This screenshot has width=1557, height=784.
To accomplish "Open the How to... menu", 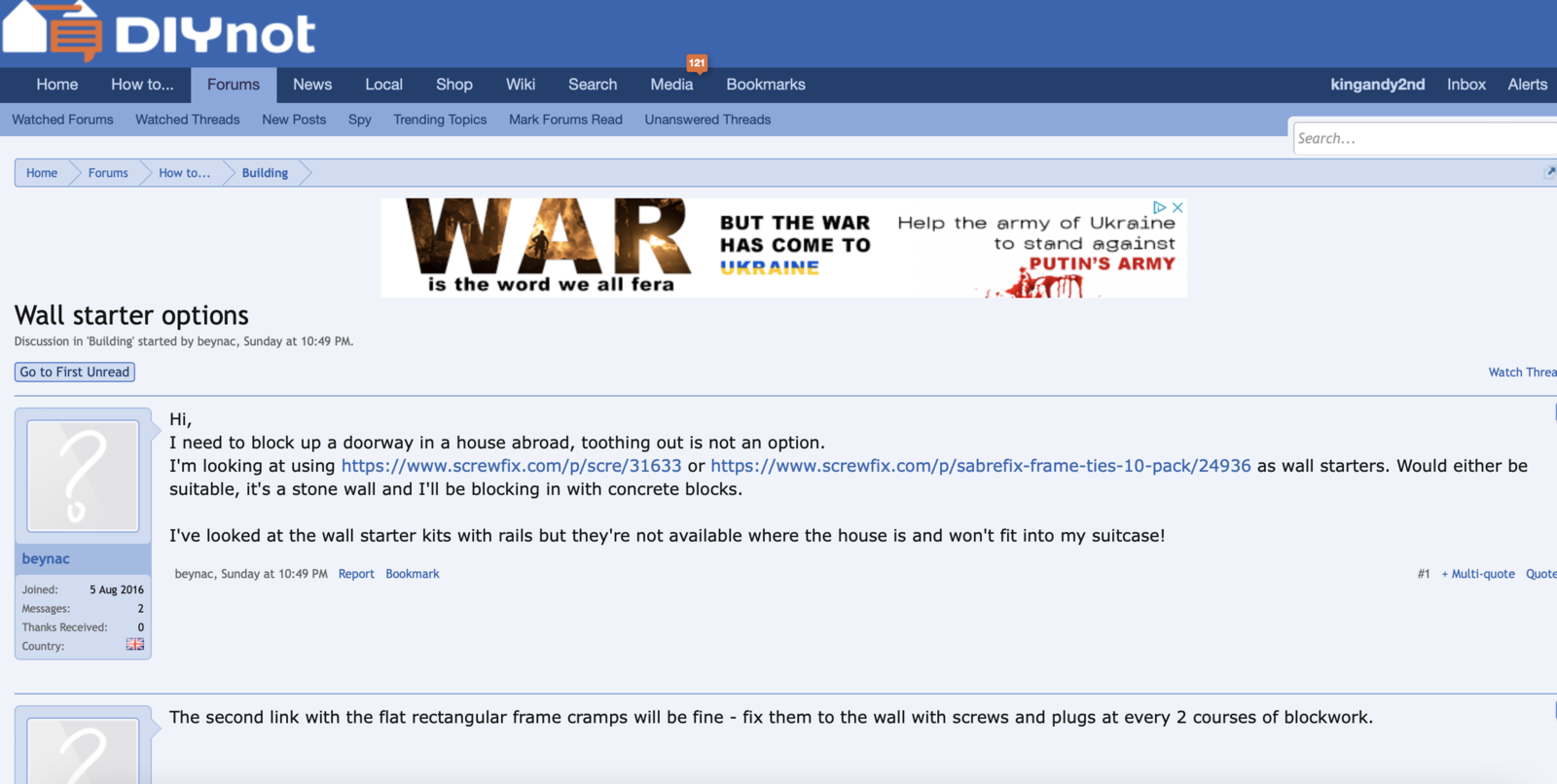I will pos(142,85).
